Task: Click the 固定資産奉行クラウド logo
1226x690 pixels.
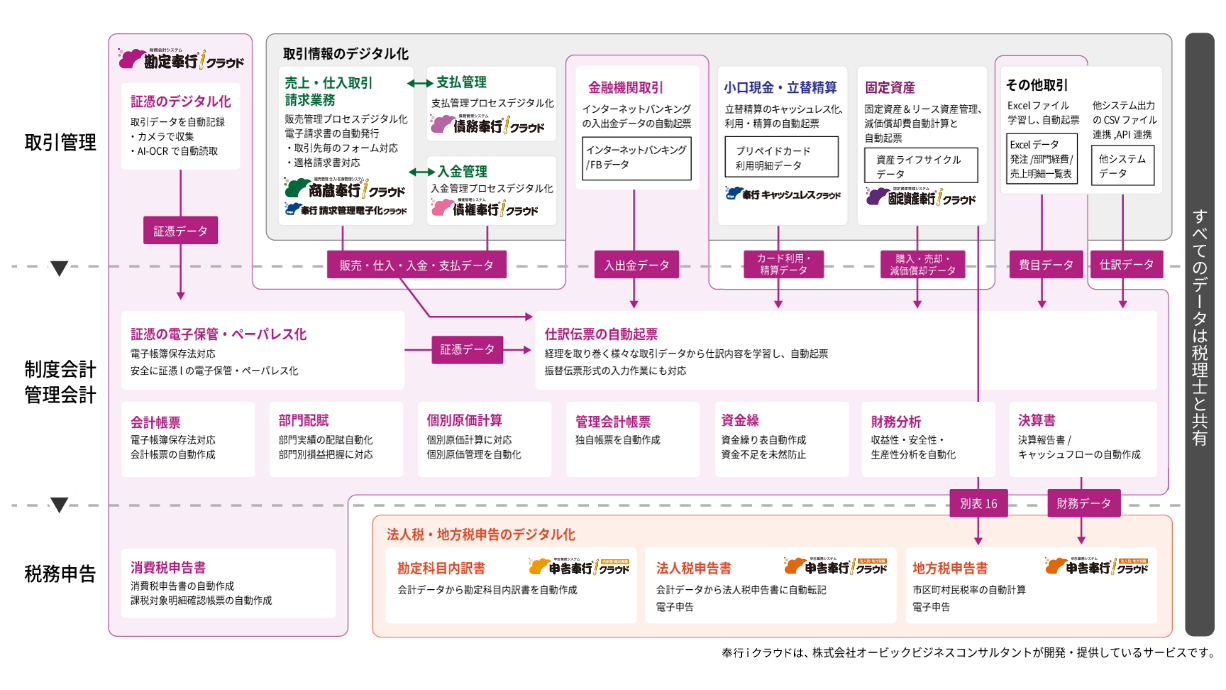Action: tap(919, 196)
